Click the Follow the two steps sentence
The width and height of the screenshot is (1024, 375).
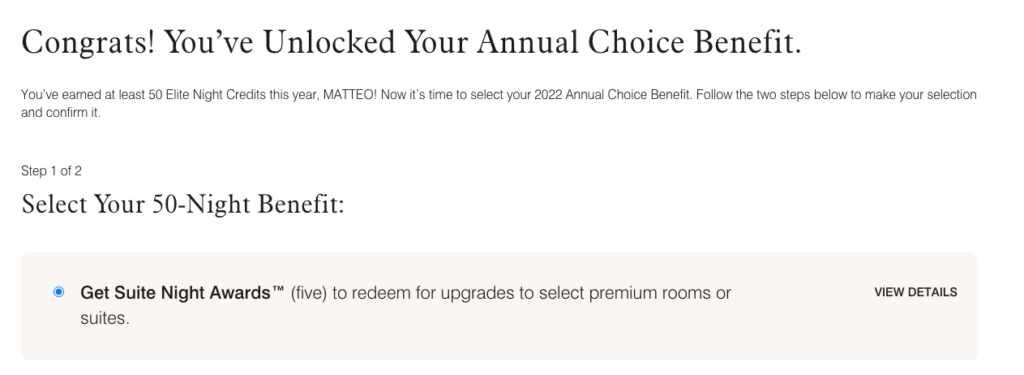point(836,95)
